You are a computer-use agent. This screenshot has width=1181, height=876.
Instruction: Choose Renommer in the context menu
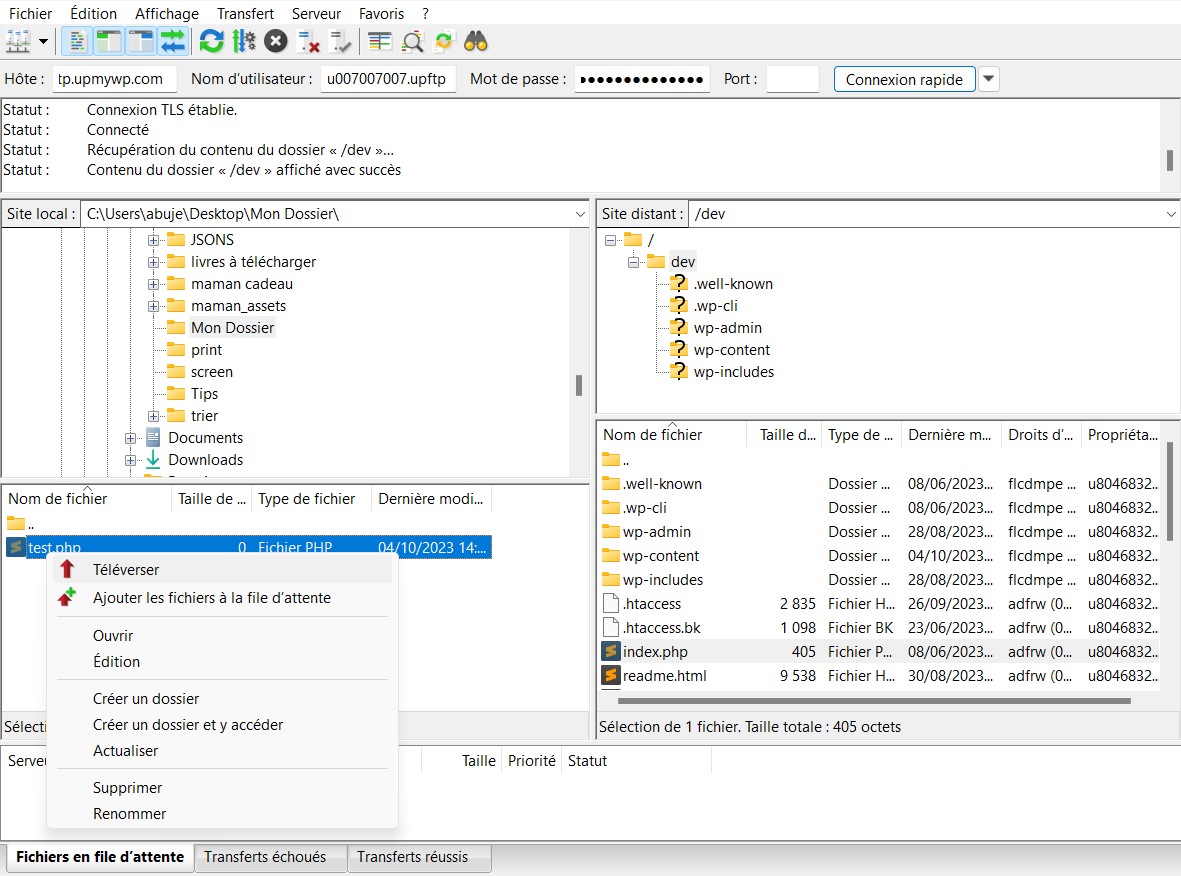[x=223, y=814]
